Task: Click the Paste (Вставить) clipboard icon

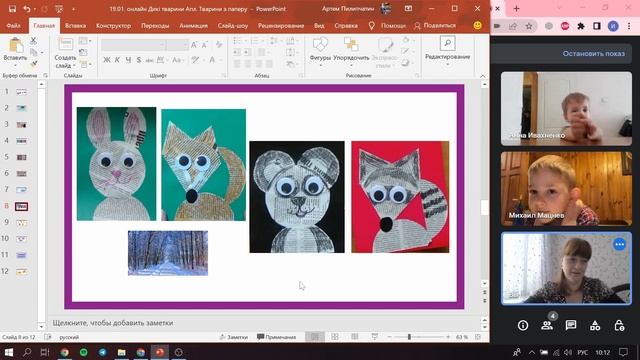Action: pos(16,46)
